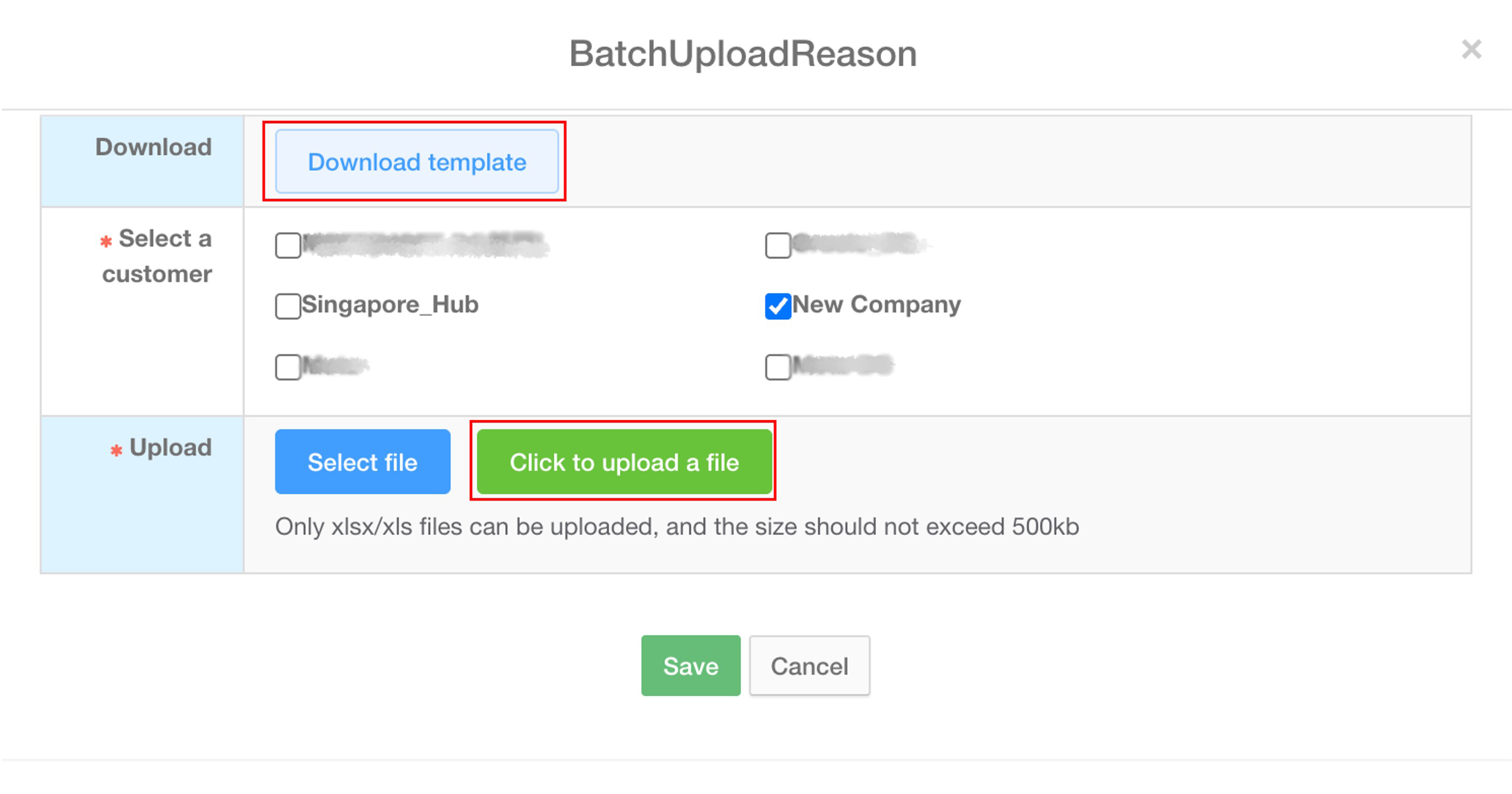Click the Select a customer field label
The image size is (1512, 794).
pos(157,256)
